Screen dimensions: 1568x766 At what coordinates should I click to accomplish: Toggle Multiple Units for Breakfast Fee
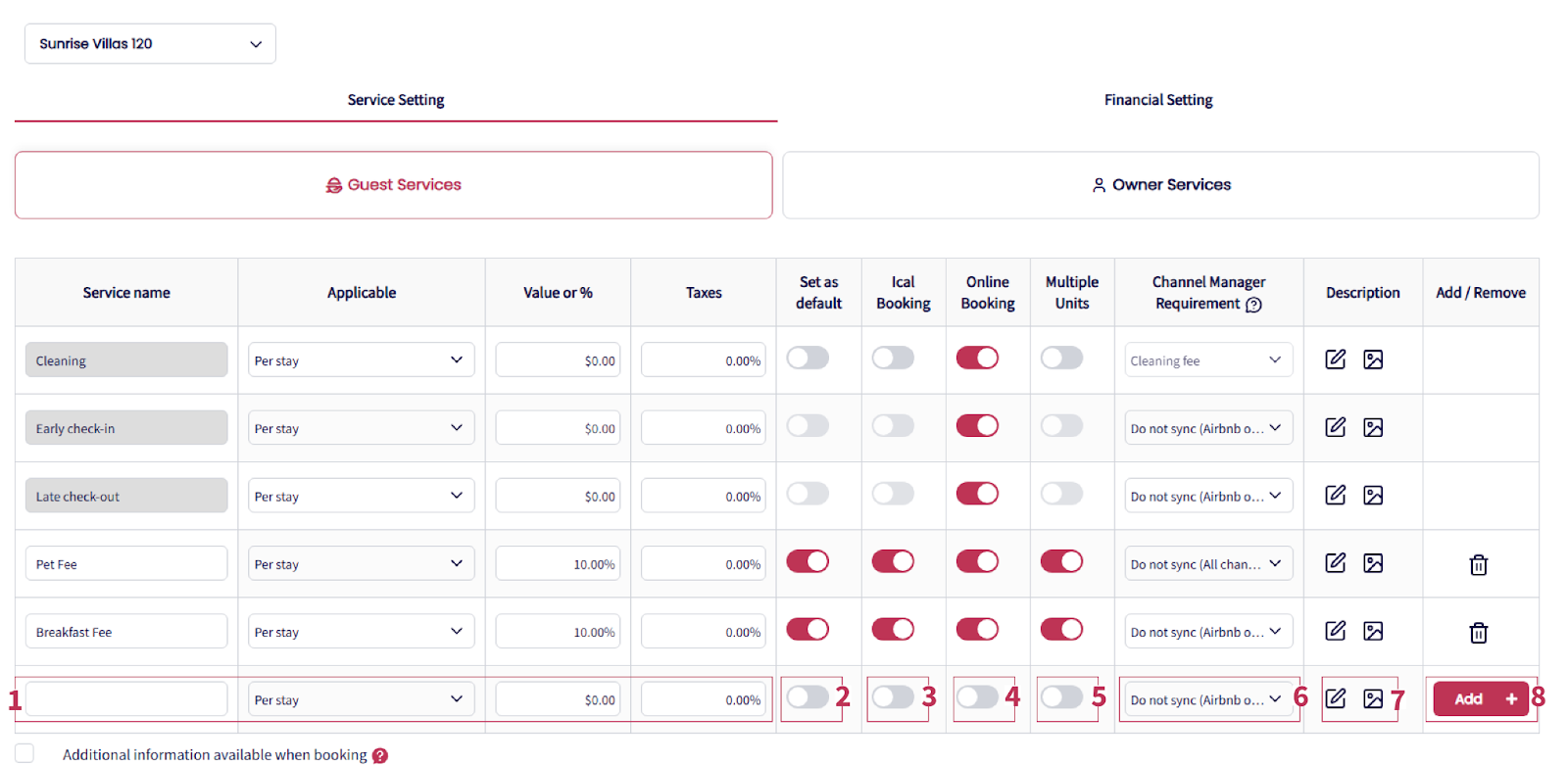(1061, 629)
